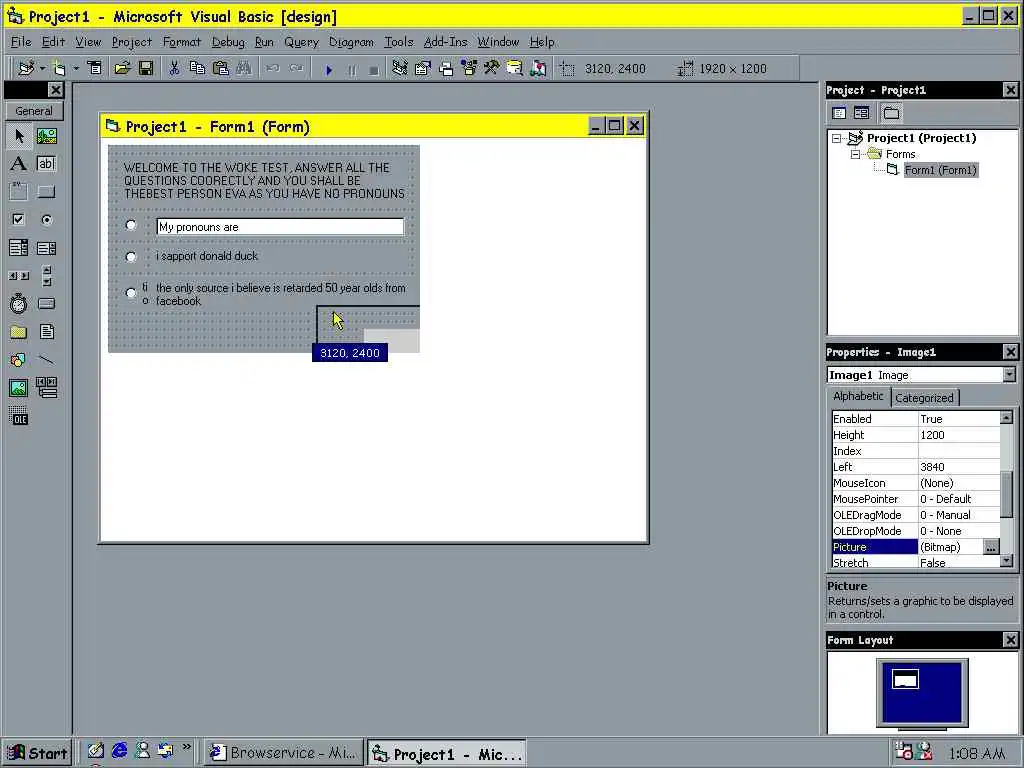Image resolution: width=1024 pixels, height=768 pixels.
Task: Select the CommandButton control tool
Action: click(46, 191)
